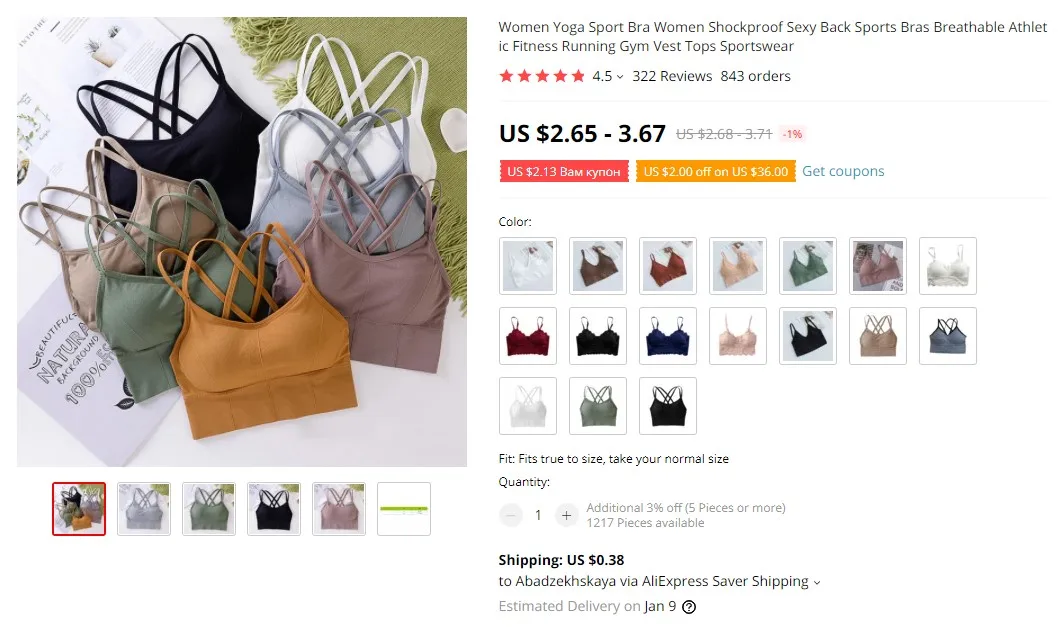This screenshot has width=1060, height=627.
Task: Click the delivery info question mark icon
Action: click(689, 607)
